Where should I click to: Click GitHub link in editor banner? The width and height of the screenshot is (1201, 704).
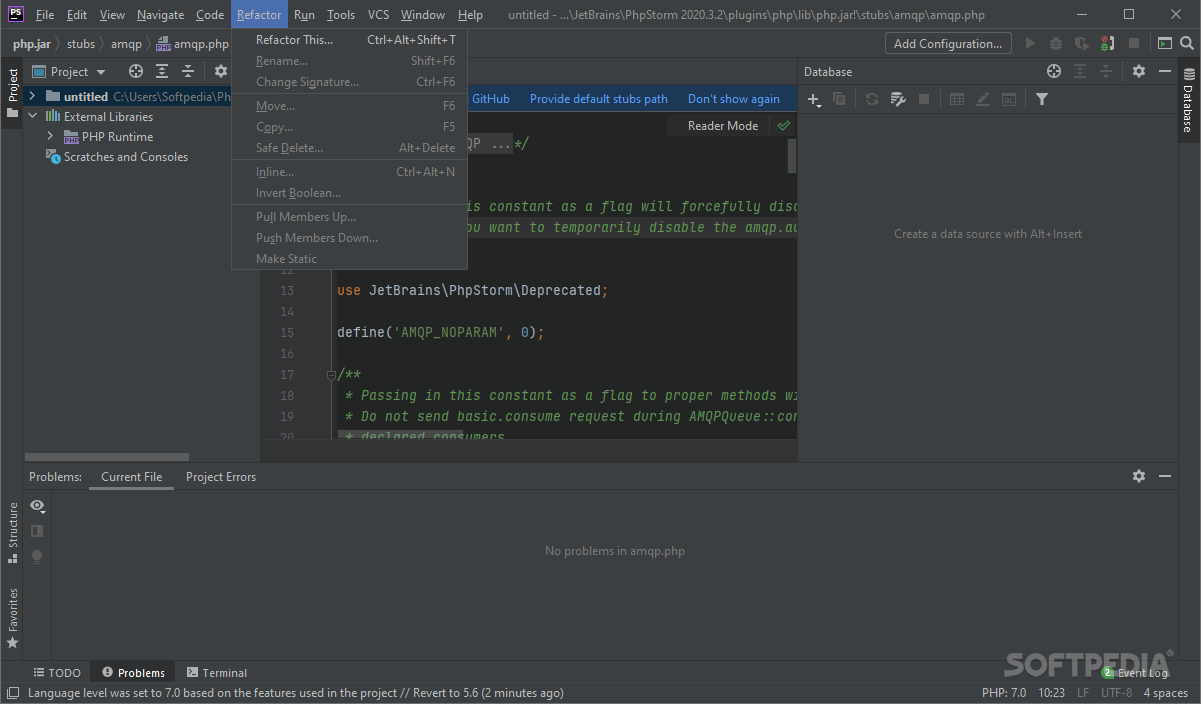pos(490,99)
